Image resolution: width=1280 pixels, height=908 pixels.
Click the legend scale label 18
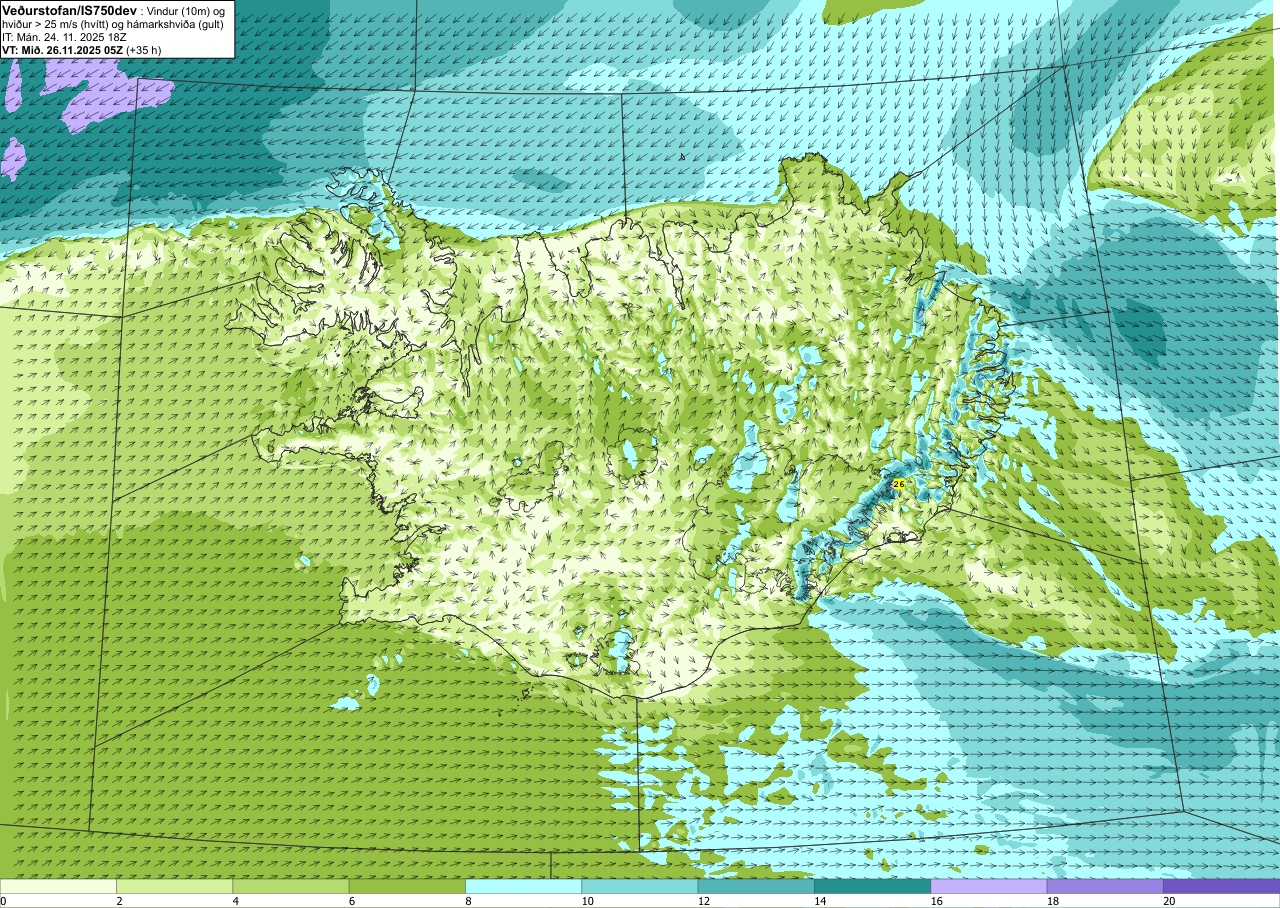(x=1053, y=901)
